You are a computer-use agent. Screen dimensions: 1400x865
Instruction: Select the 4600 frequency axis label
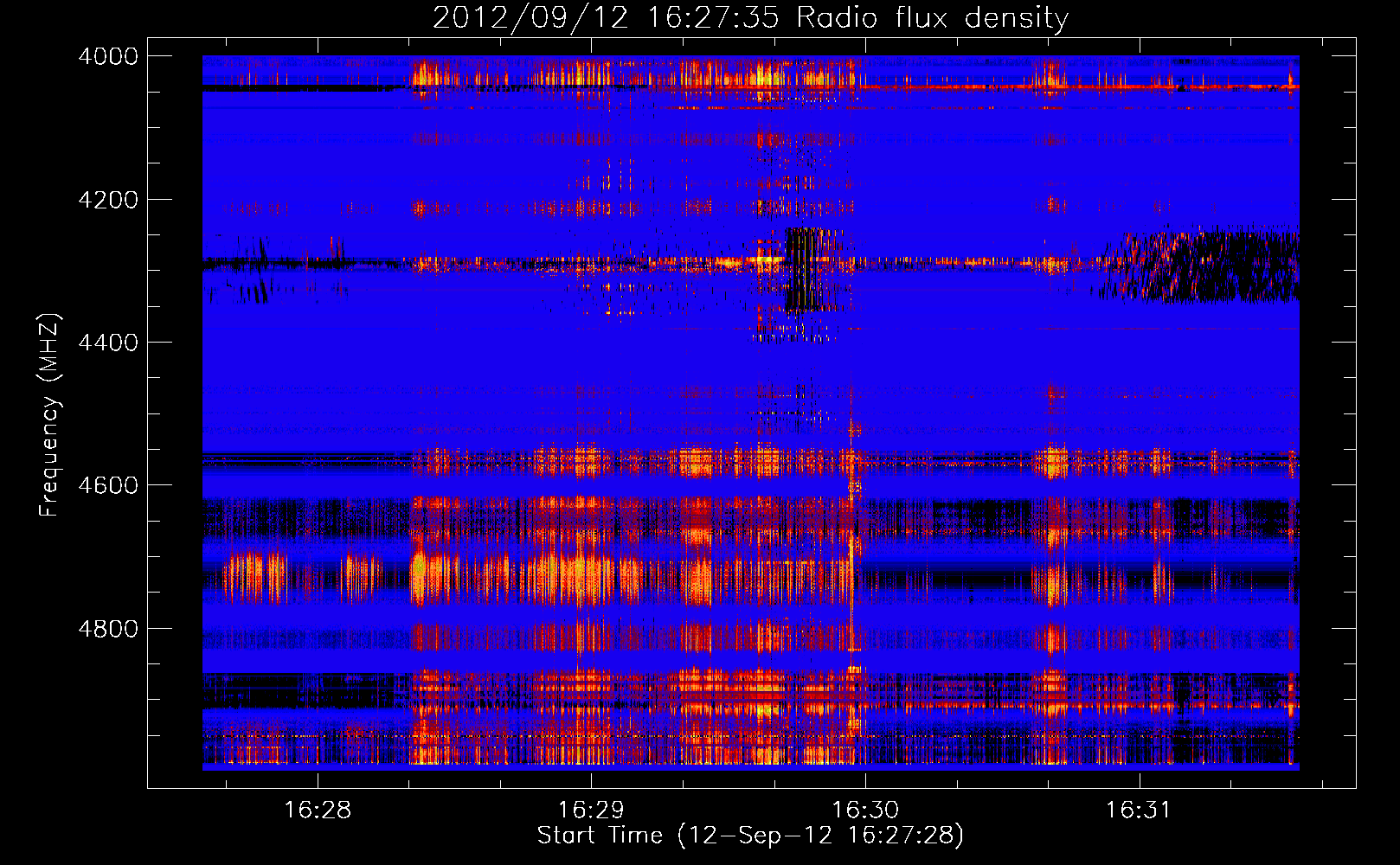(108, 485)
